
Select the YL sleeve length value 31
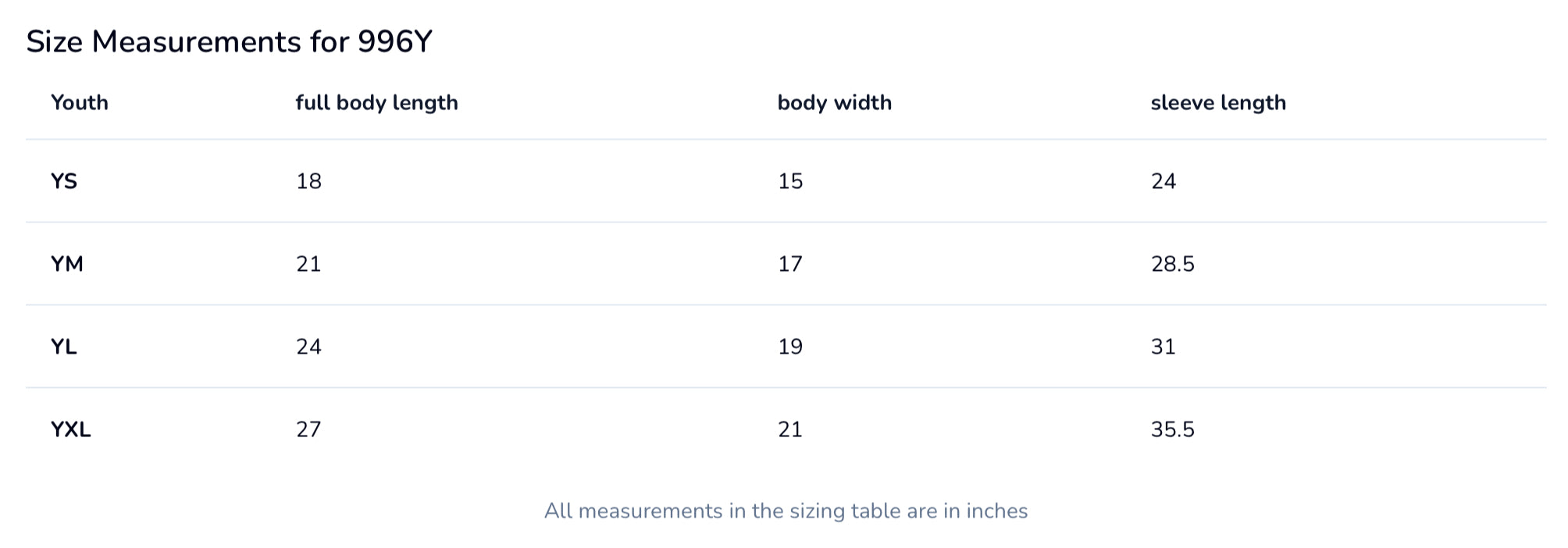coord(1163,347)
